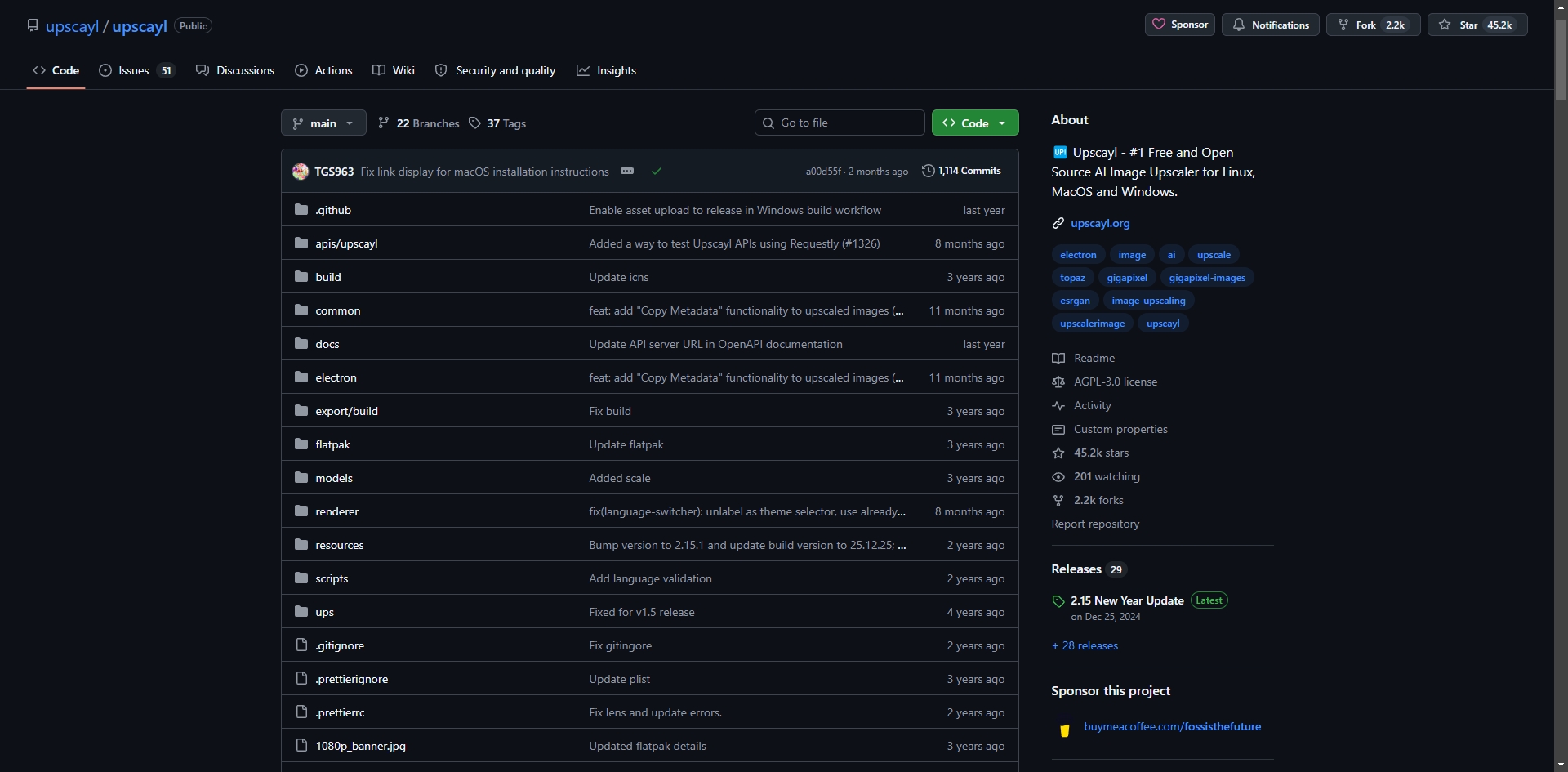Click the .gitignore file icon
Image resolution: width=1568 pixels, height=772 pixels.
coord(301,645)
